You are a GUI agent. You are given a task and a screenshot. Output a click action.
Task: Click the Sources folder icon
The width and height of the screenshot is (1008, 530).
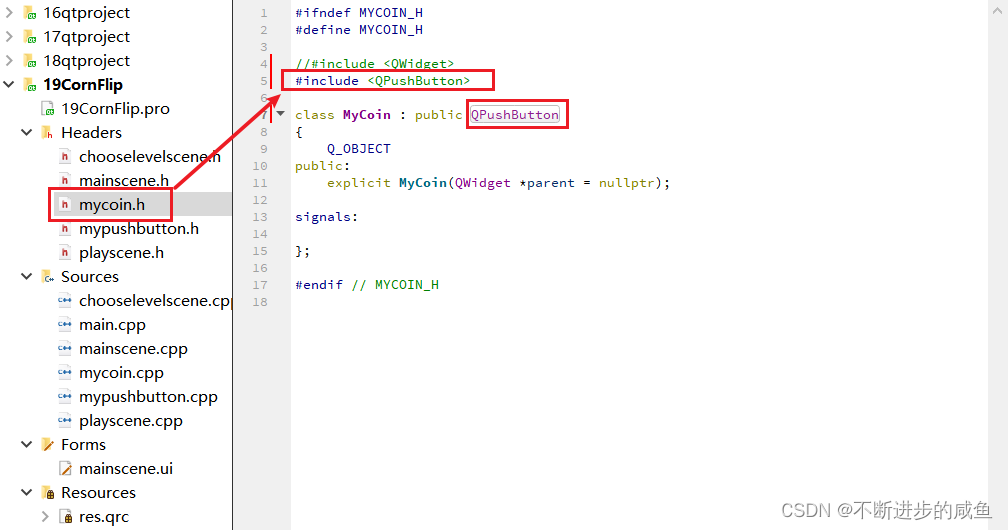(48, 277)
